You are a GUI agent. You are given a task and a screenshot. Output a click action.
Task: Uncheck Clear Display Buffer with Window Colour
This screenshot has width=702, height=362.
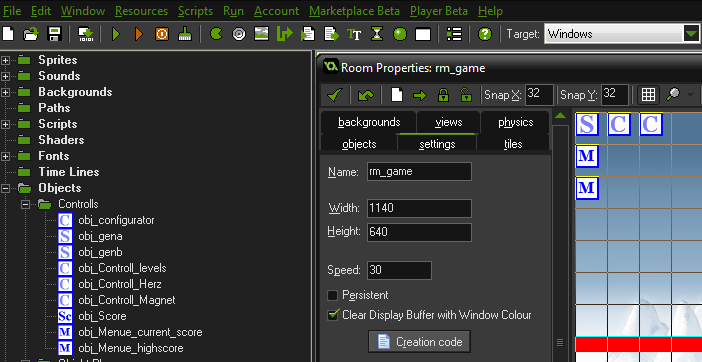332,315
